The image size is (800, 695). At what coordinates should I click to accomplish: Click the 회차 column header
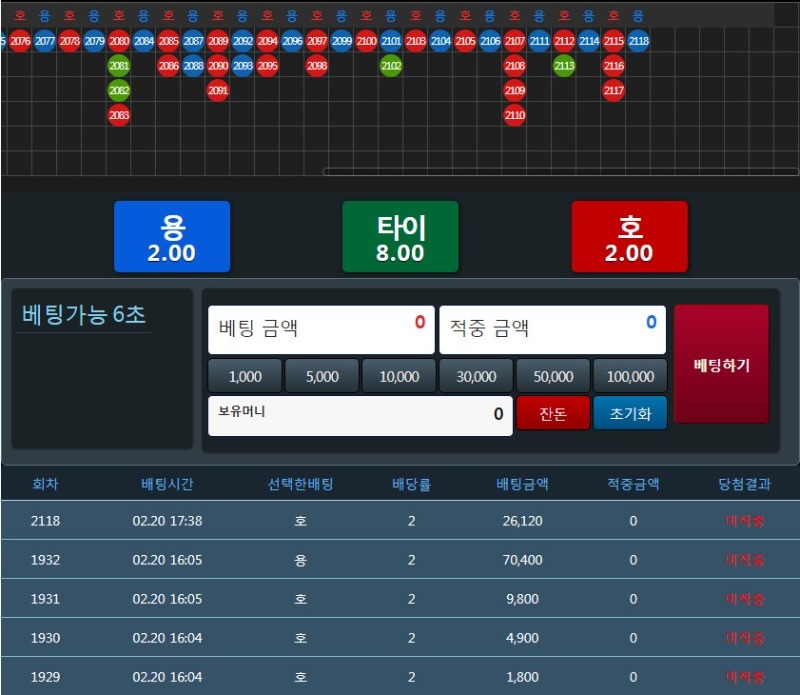click(x=45, y=484)
